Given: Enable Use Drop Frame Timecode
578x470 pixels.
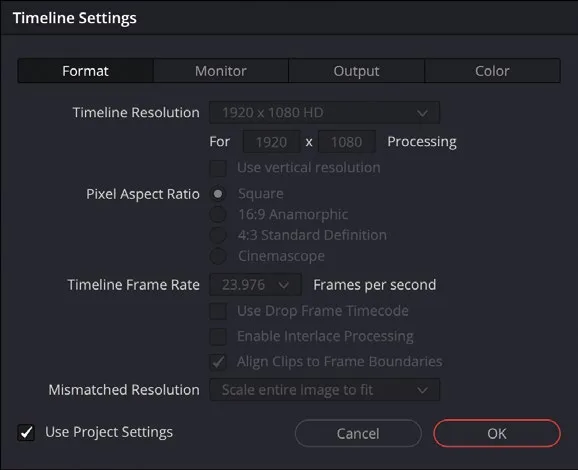Looking at the screenshot, I should pos(218,311).
